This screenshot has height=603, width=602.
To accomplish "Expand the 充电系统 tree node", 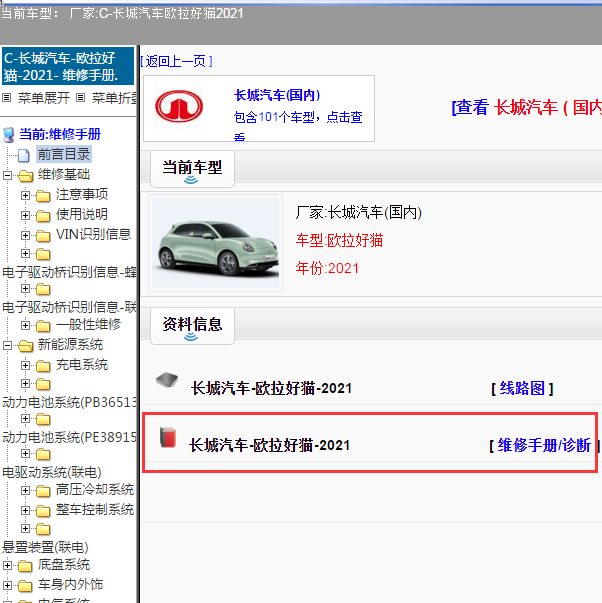I will [25, 366].
